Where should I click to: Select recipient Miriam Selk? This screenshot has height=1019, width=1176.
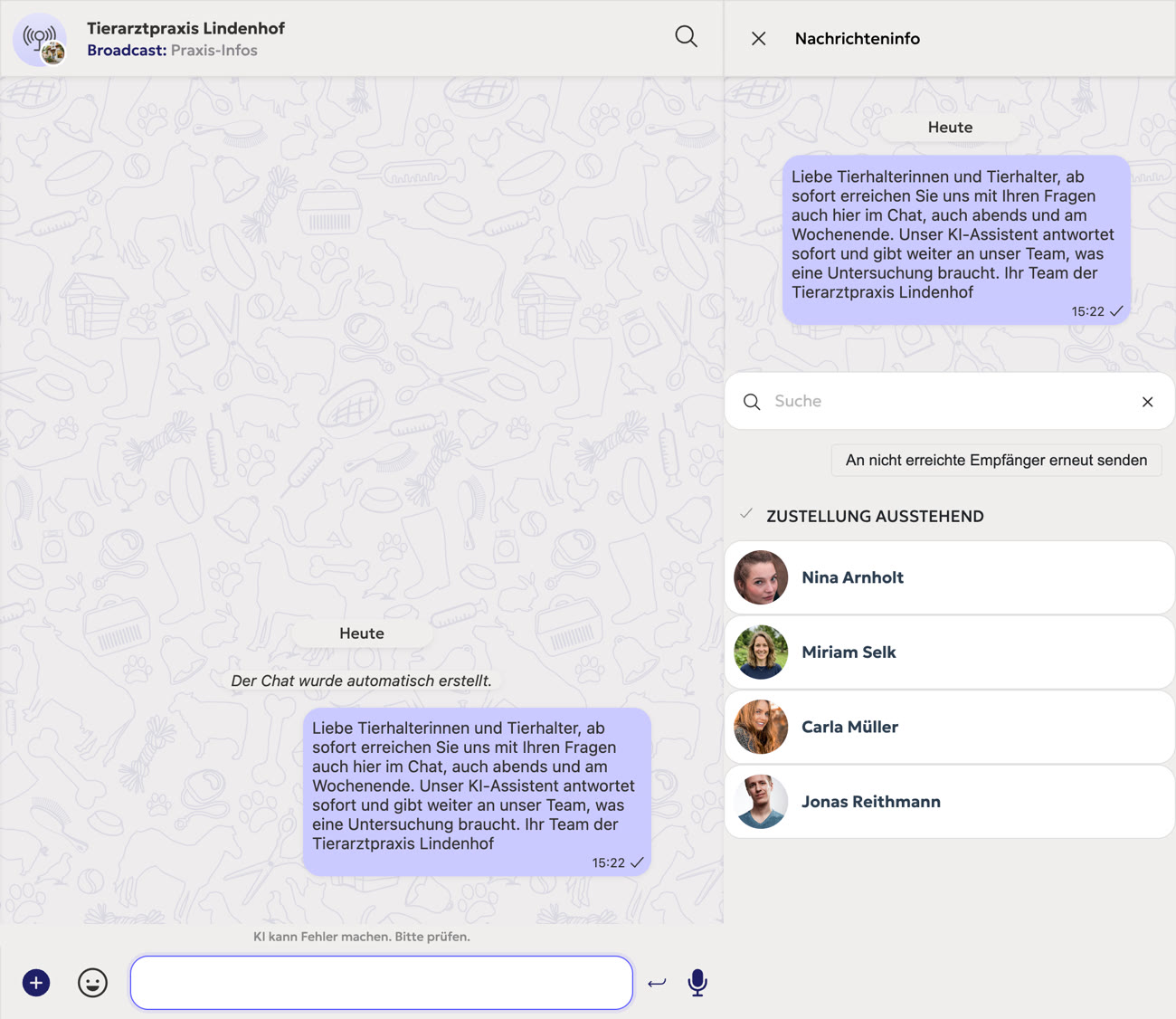click(x=950, y=652)
